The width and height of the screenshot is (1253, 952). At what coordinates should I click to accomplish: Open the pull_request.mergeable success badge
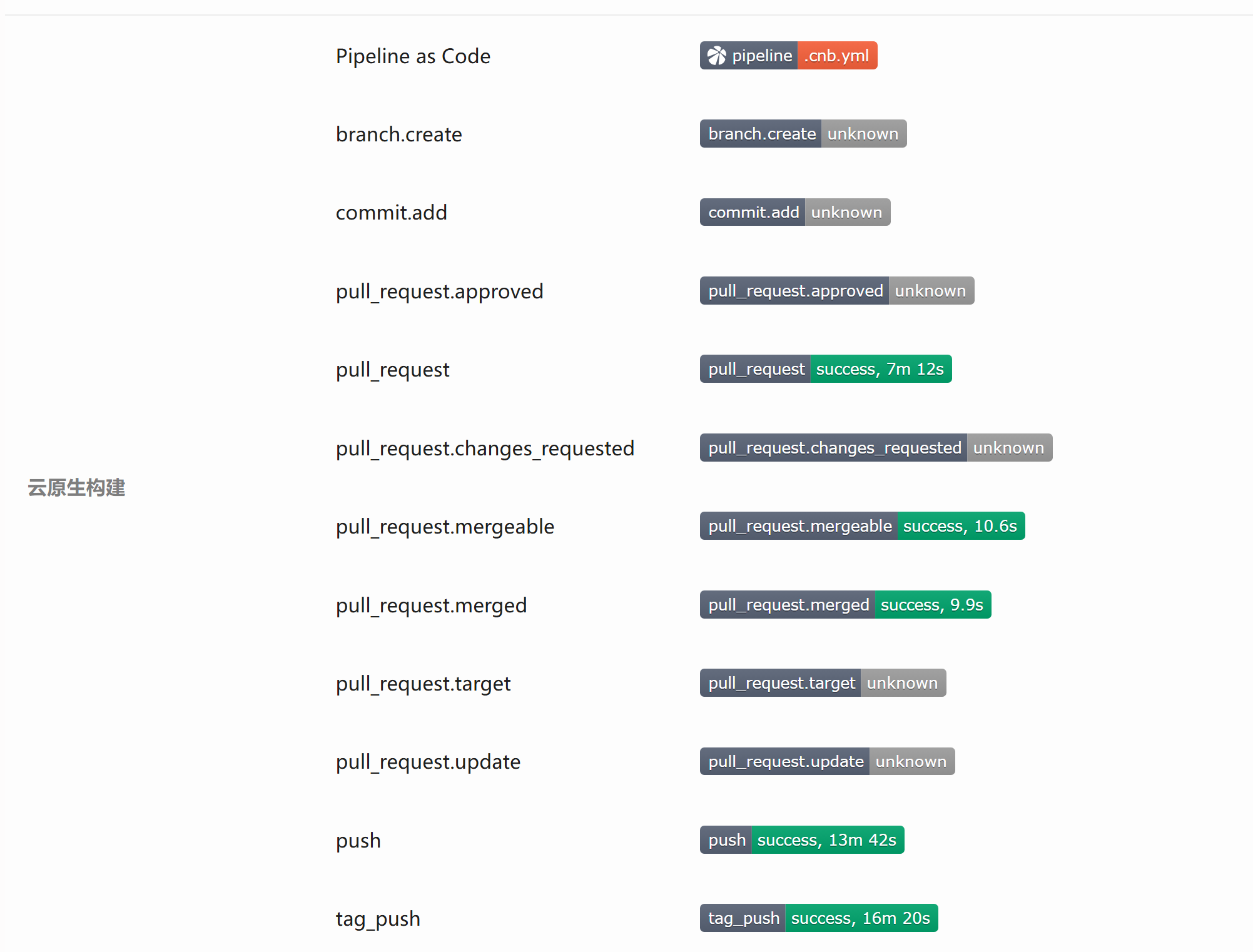coord(862,526)
